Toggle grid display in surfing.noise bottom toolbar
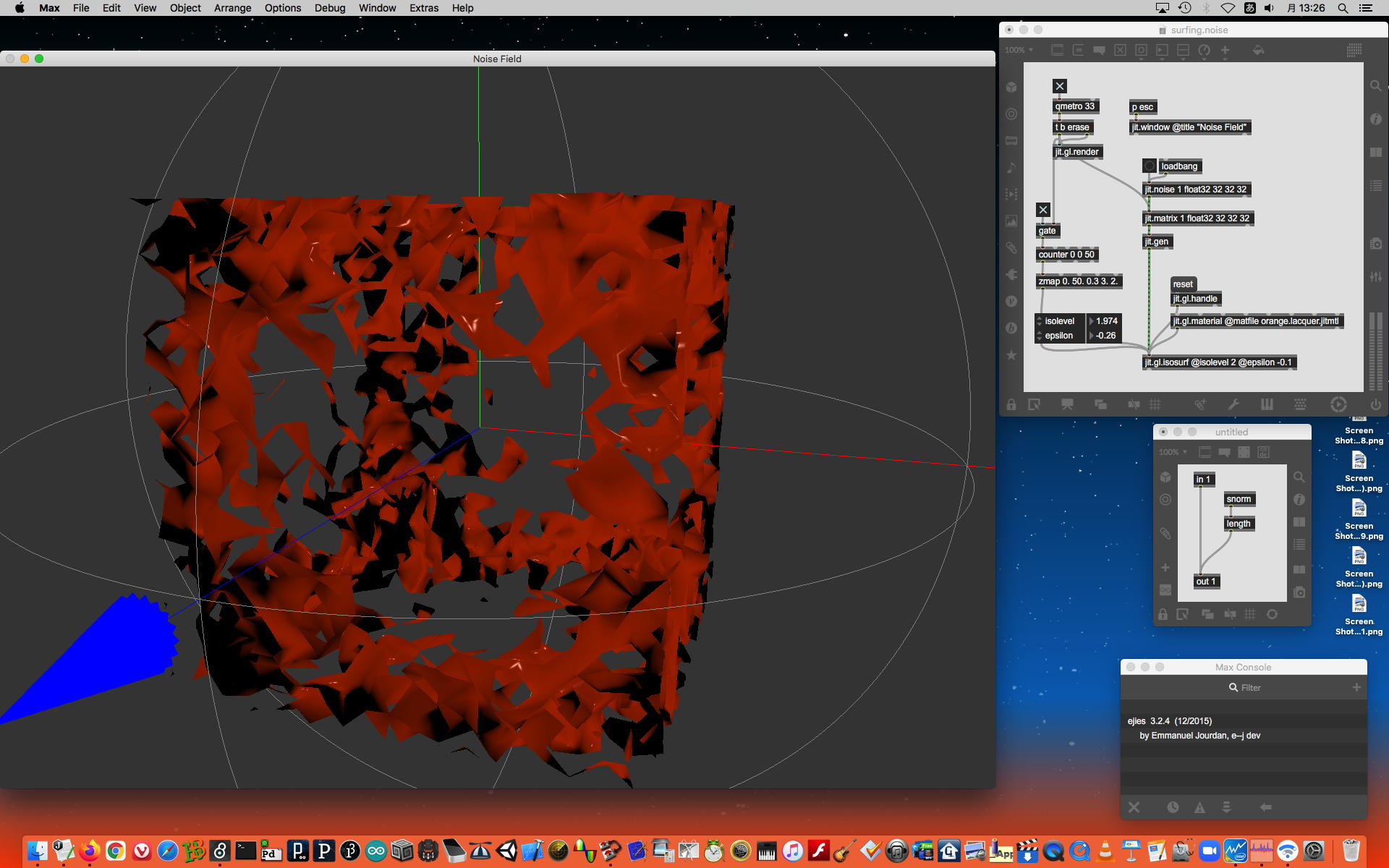This screenshot has height=868, width=1389. click(1155, 405)
